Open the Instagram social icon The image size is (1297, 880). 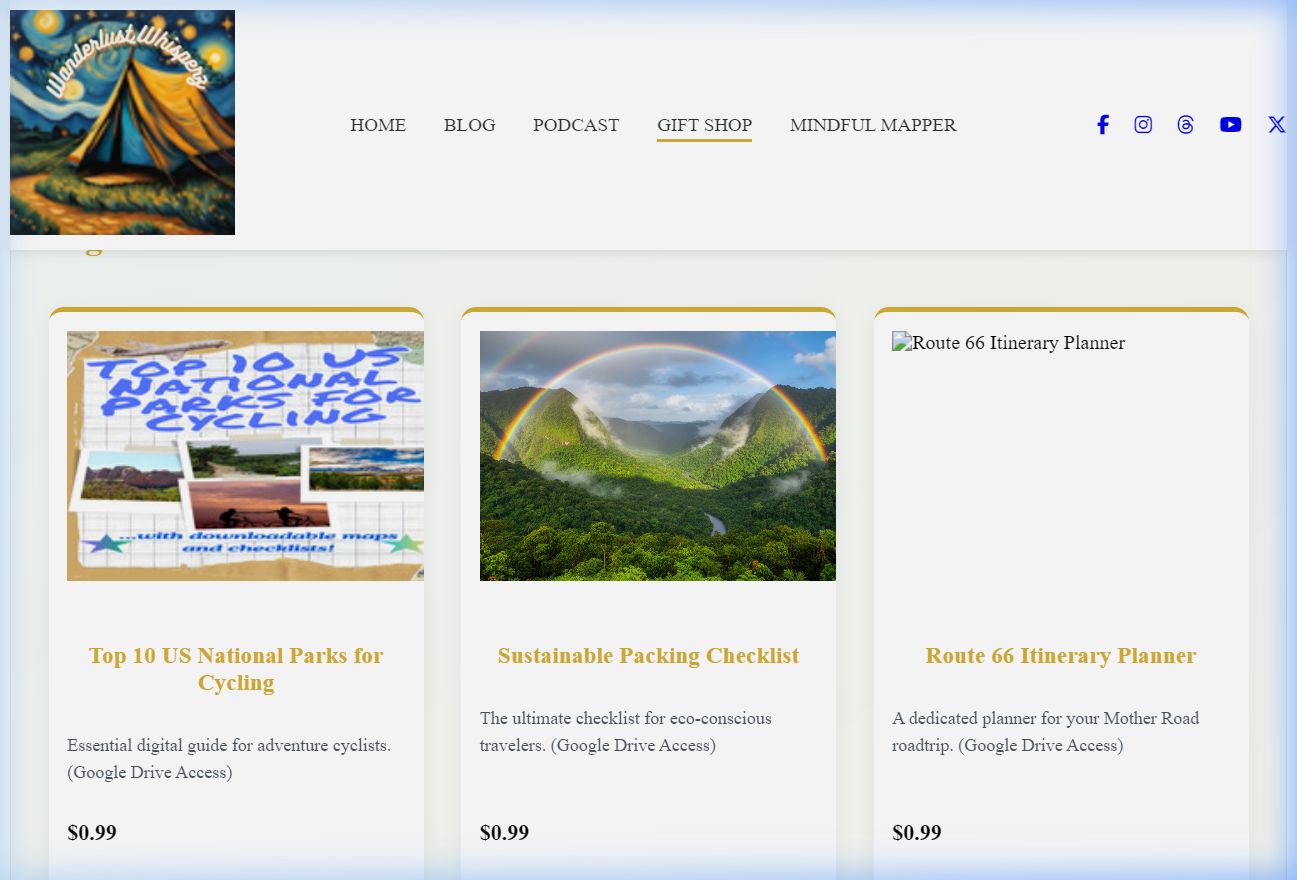point(1143,125)
